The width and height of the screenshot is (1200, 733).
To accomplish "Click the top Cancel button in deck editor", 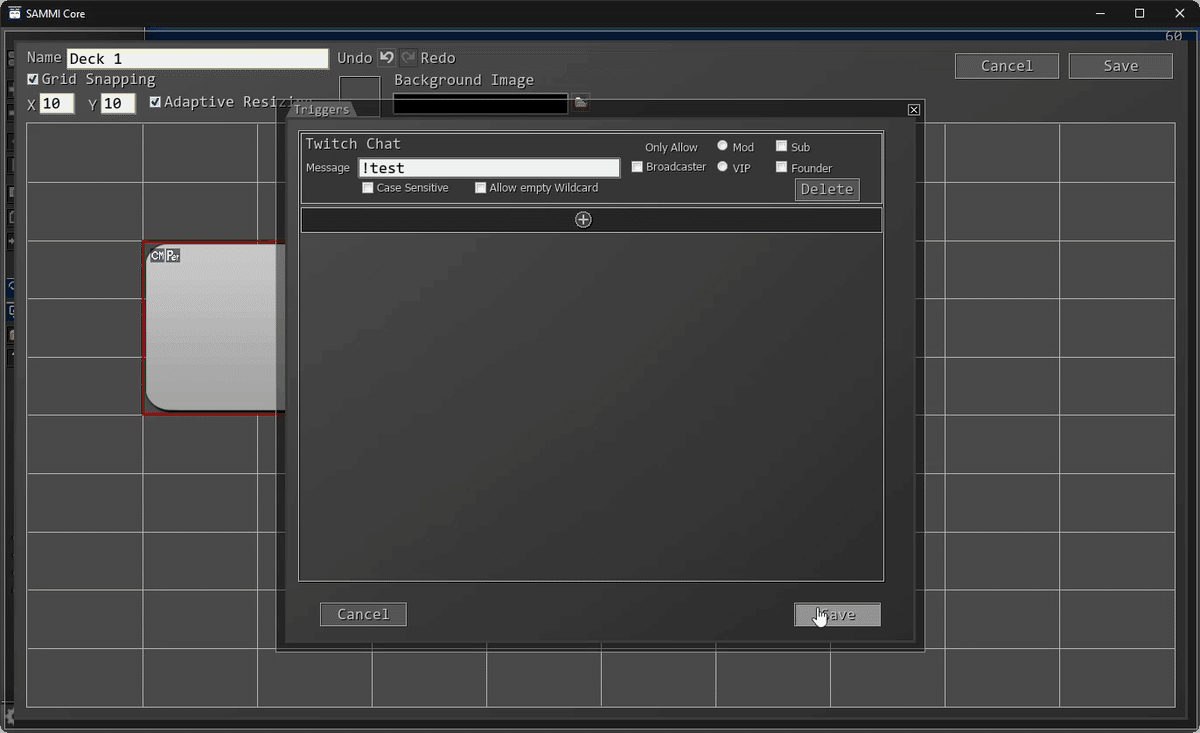I will 1007,66.
